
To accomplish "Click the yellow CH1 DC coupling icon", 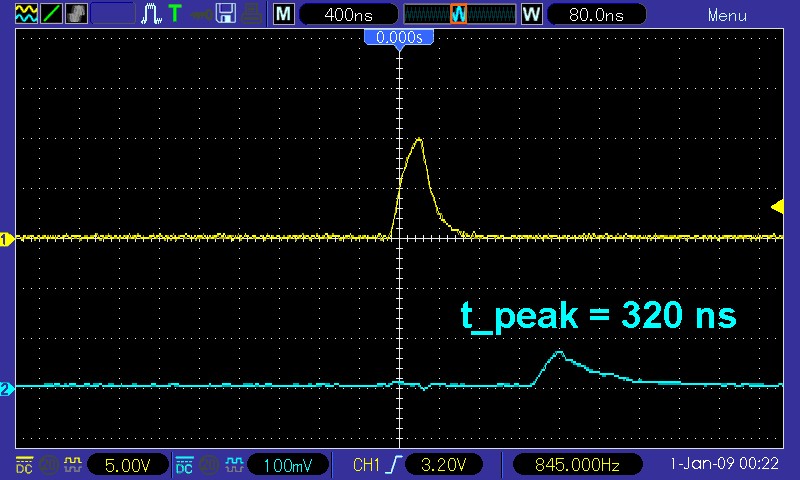I will click(24, 465).
